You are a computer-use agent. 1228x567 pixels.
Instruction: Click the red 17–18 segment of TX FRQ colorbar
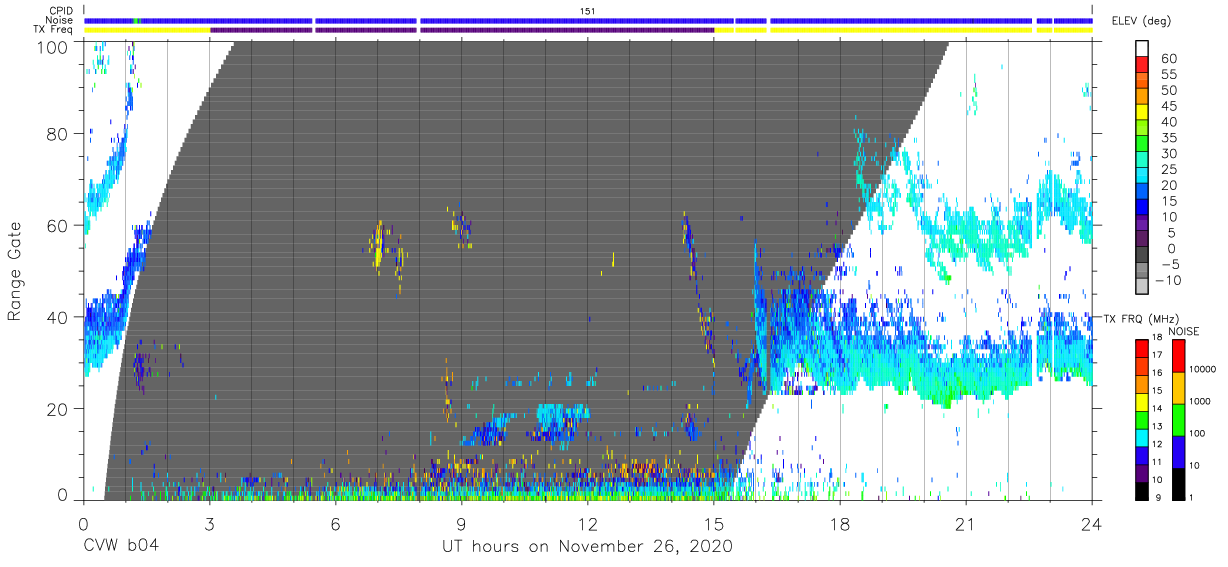point(1142,349)
